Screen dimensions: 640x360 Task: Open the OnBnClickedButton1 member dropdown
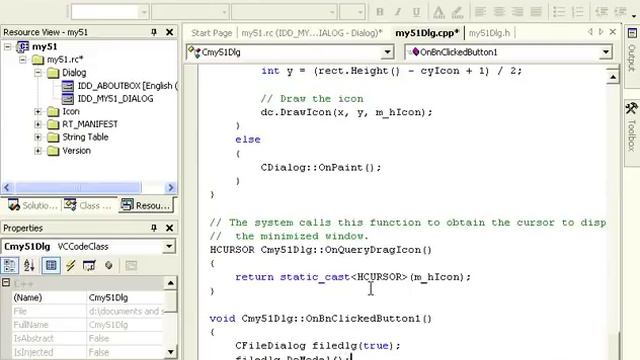coord(606,52)
